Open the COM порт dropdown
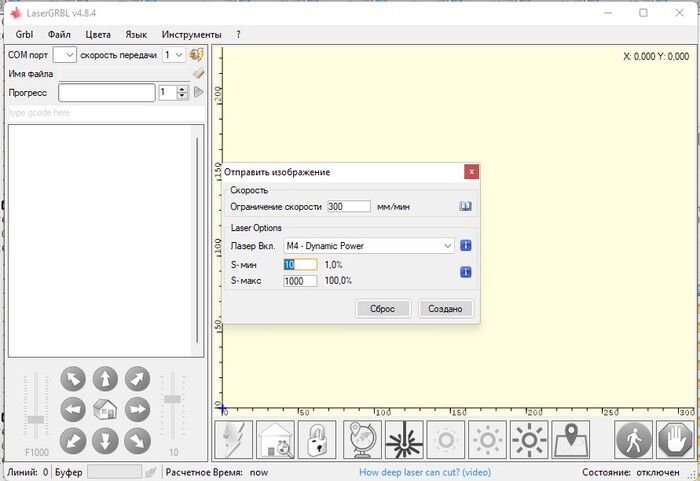Image resolution: width=700 pixels, height=481 pixels. point(65,54)
